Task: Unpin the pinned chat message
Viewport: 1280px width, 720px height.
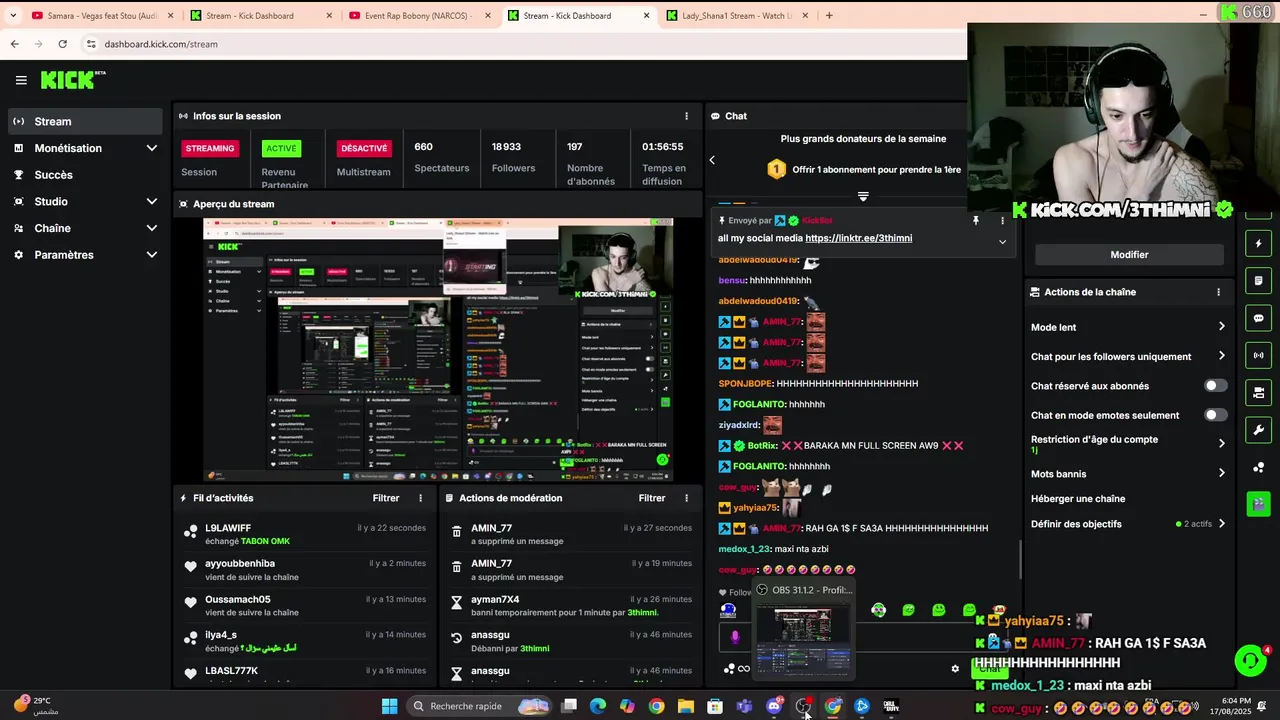Action: point(976,220)
